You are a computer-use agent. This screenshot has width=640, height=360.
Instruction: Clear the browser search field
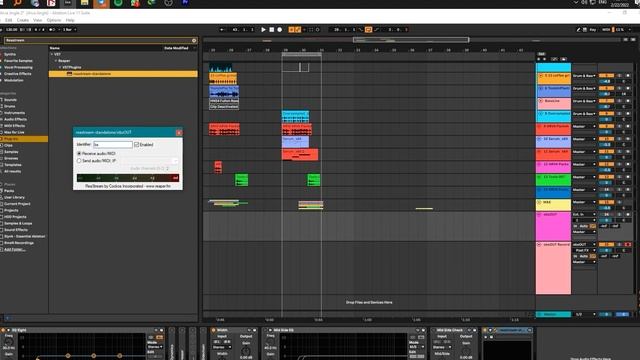tap(194, 40)
